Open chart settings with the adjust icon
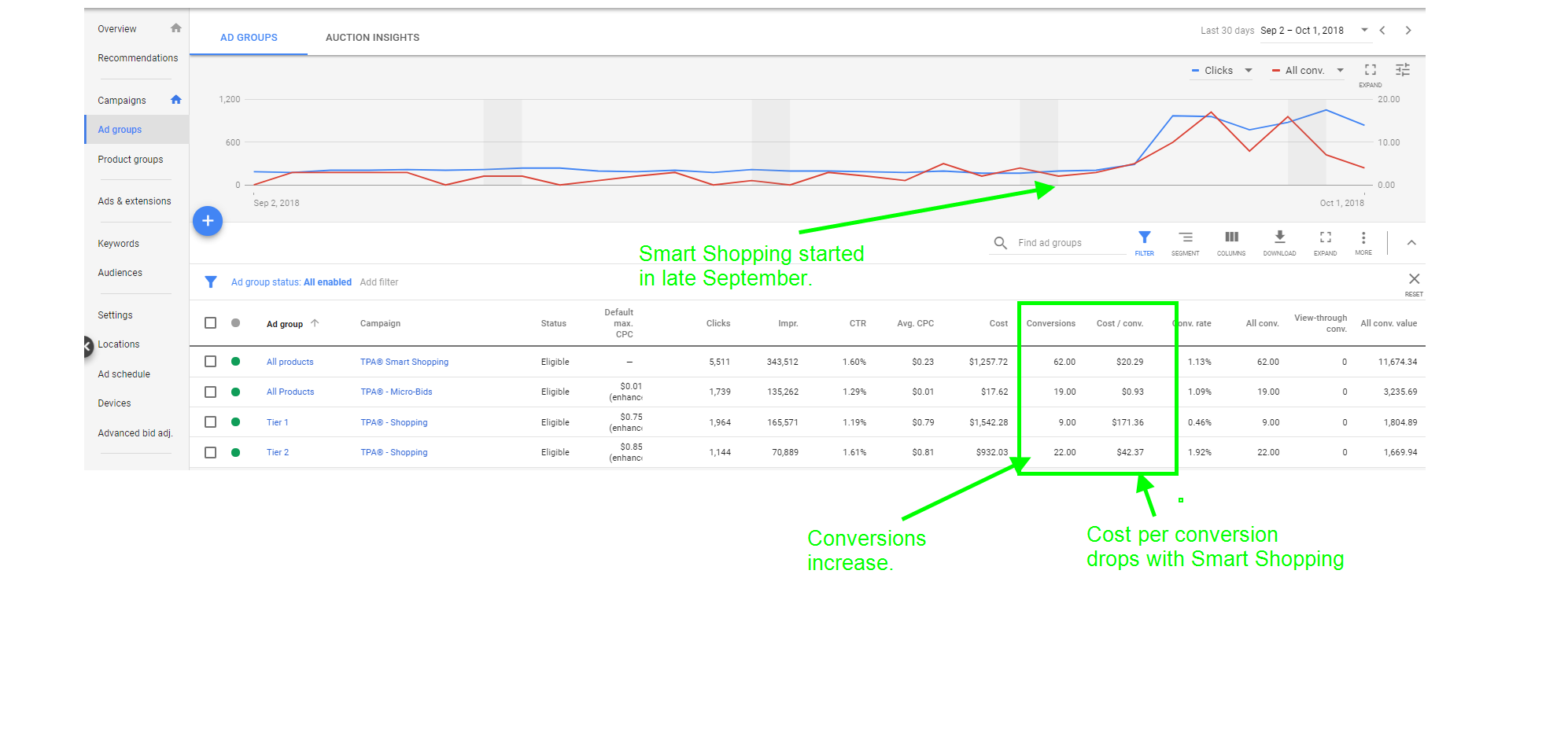 point(1402,70)
